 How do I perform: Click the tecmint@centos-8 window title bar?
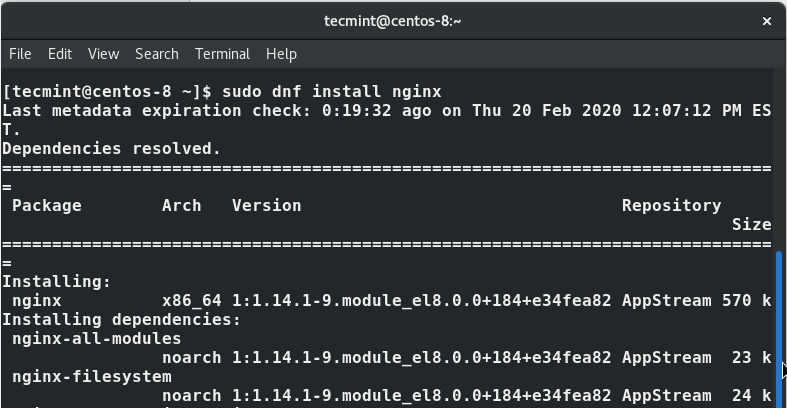coord(392,20)
